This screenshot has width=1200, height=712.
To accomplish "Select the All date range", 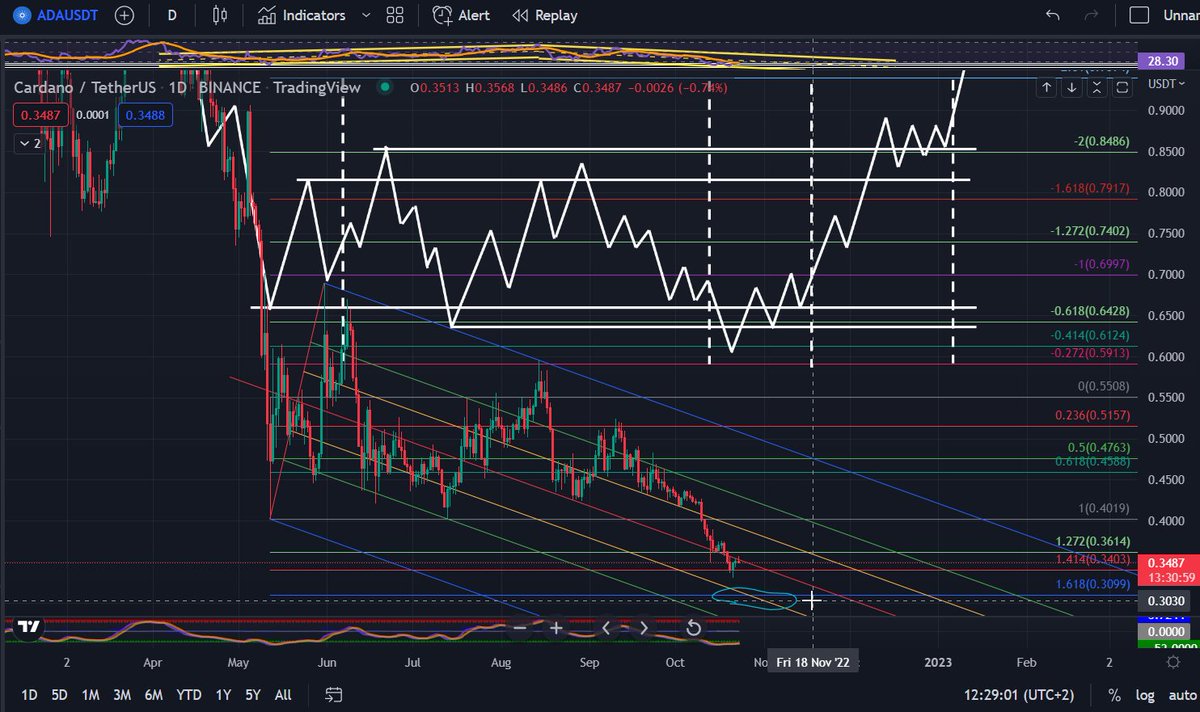I will (283, 694).
